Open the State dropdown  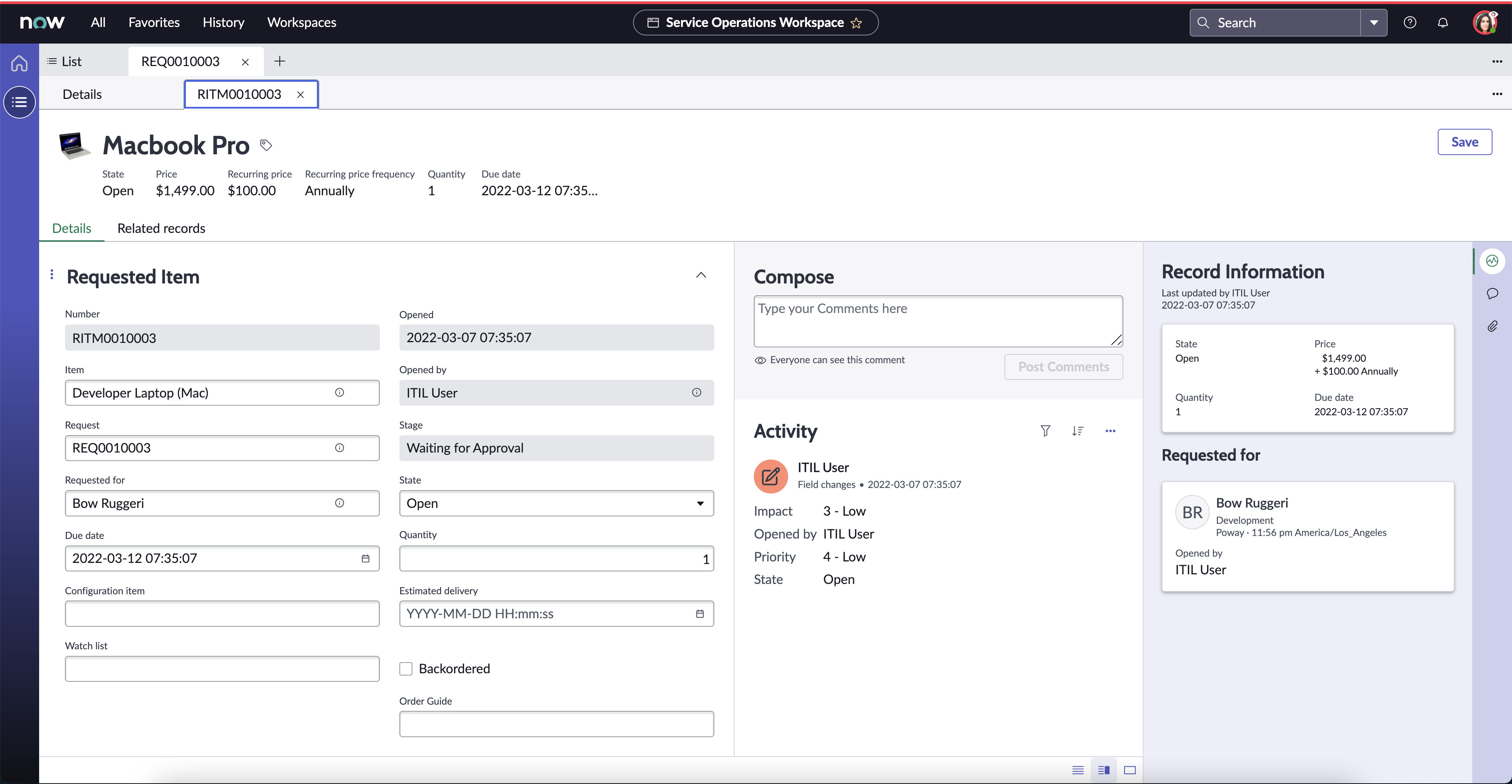point(556,503)
